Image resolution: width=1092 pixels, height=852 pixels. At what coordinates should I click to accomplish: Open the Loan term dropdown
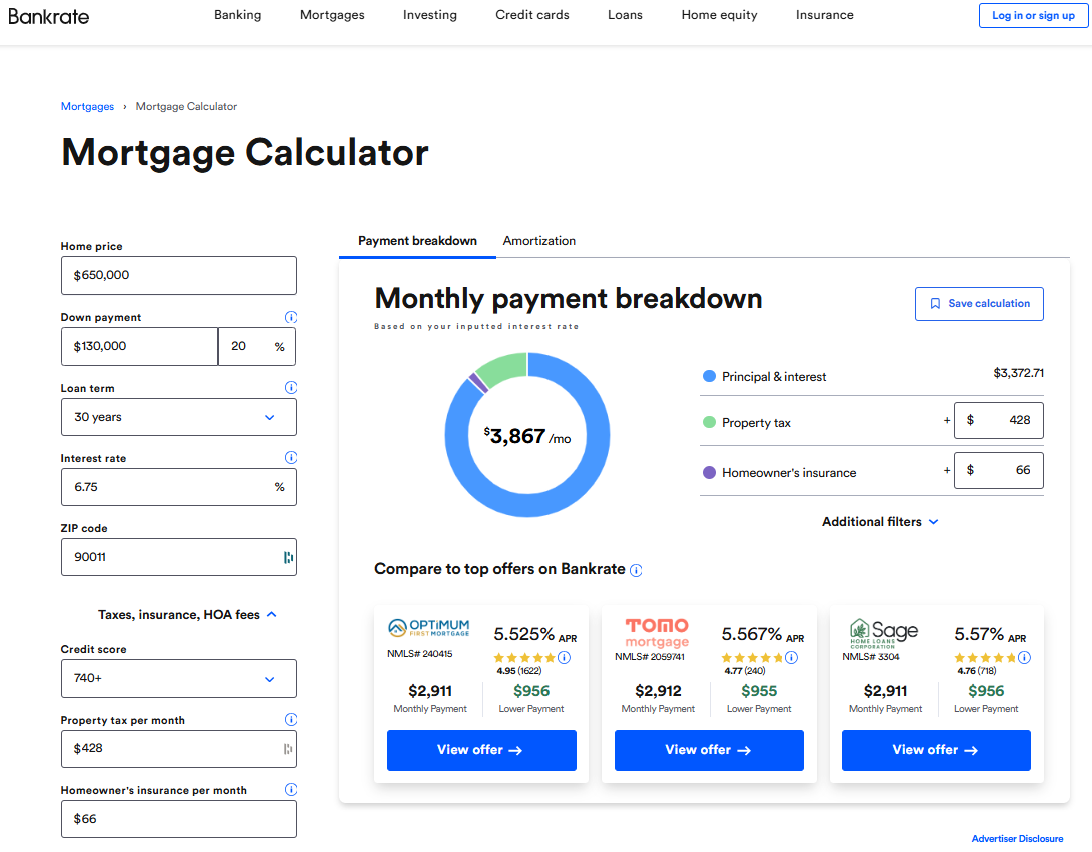pos(179,417)
